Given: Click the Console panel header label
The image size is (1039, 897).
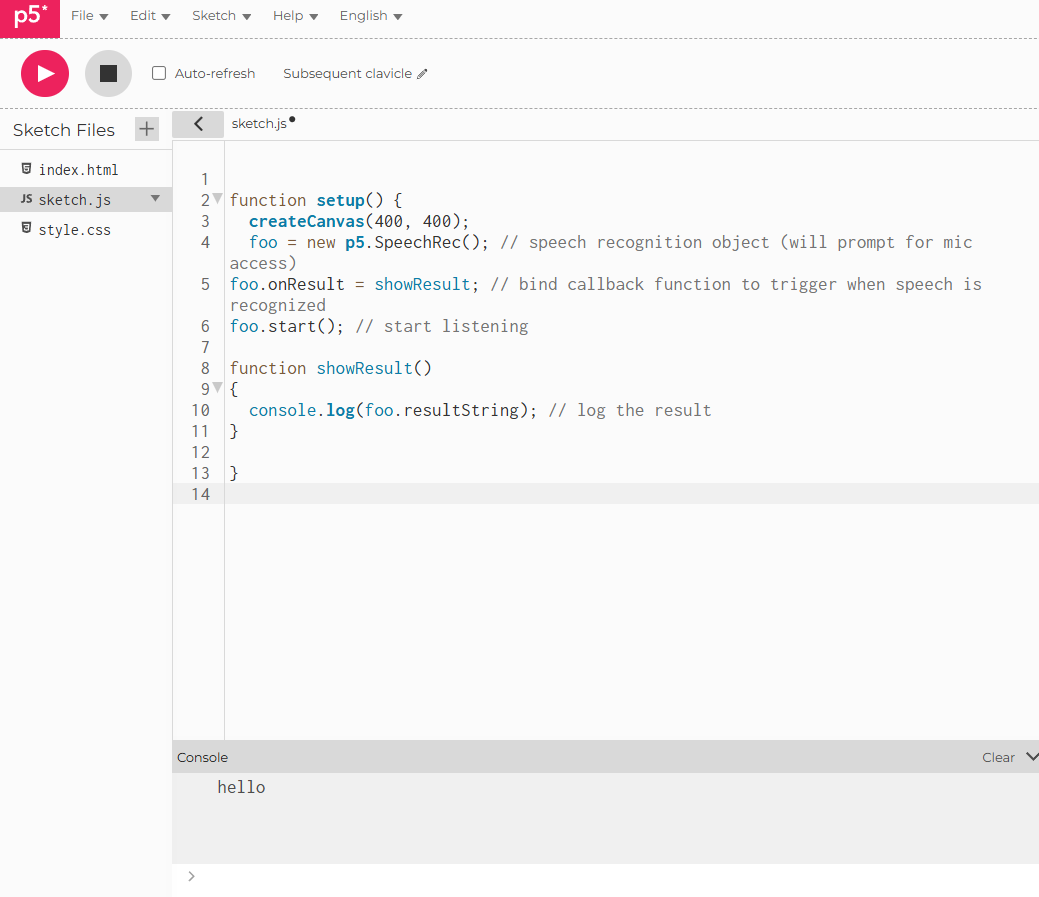Looking at the screenshot, I should pos(202,757).
